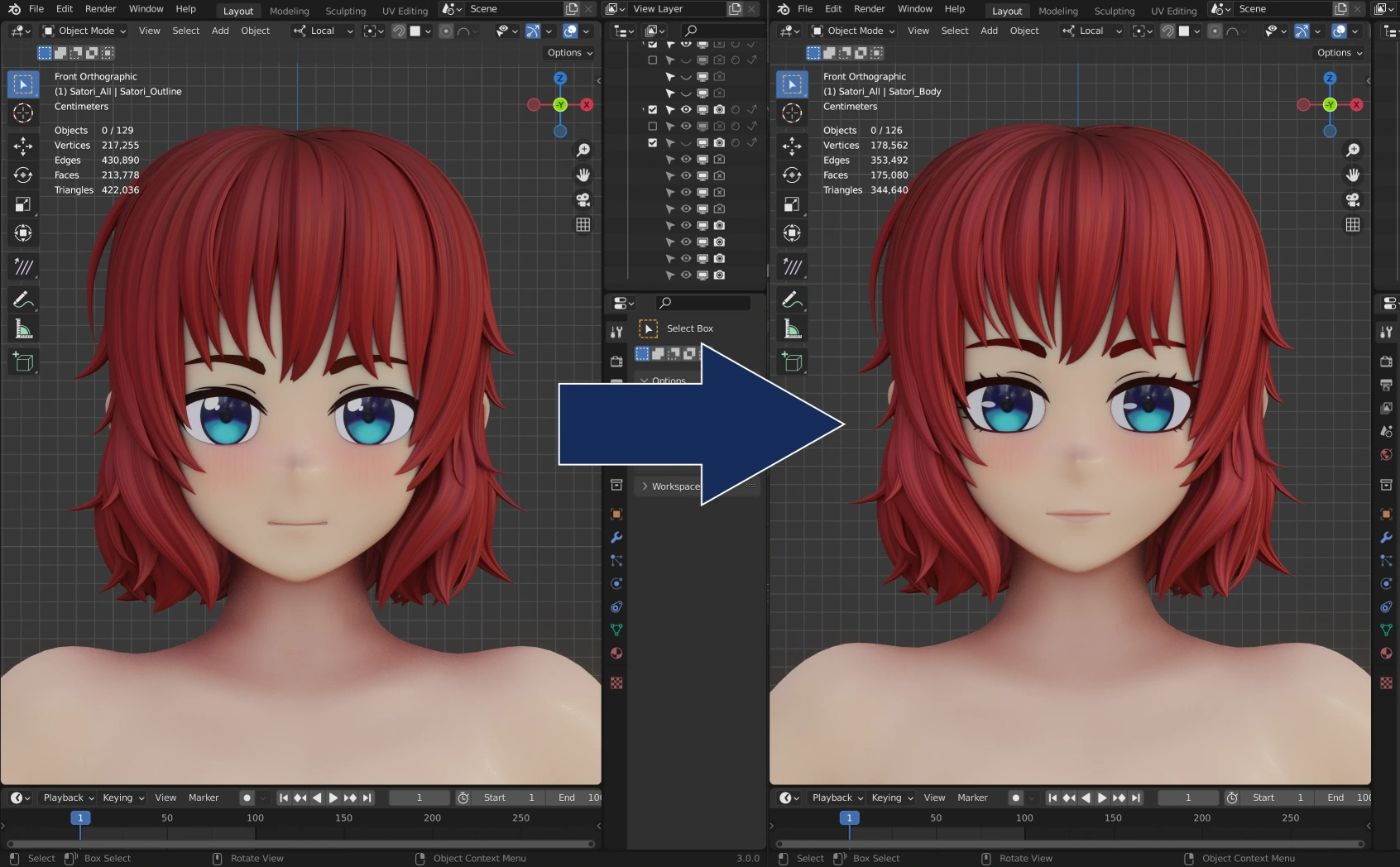Select the Move tool in the left toolbar
1400x867 pixels.
coord(23,146)
